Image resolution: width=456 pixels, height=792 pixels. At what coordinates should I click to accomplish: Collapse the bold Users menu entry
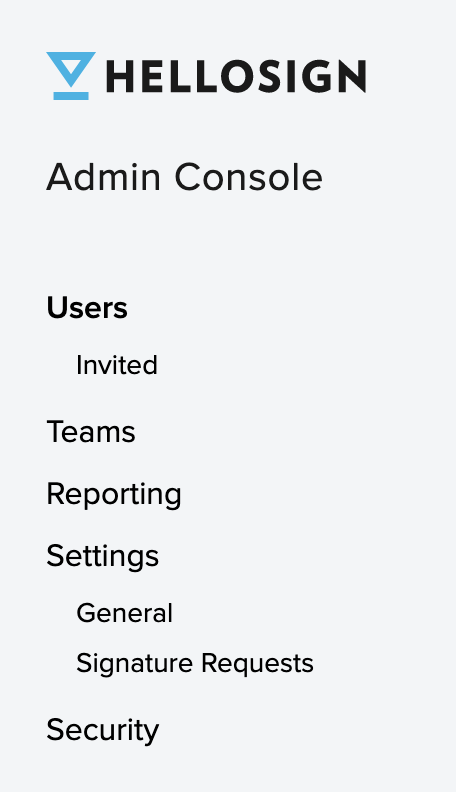(x=87, y=308)
